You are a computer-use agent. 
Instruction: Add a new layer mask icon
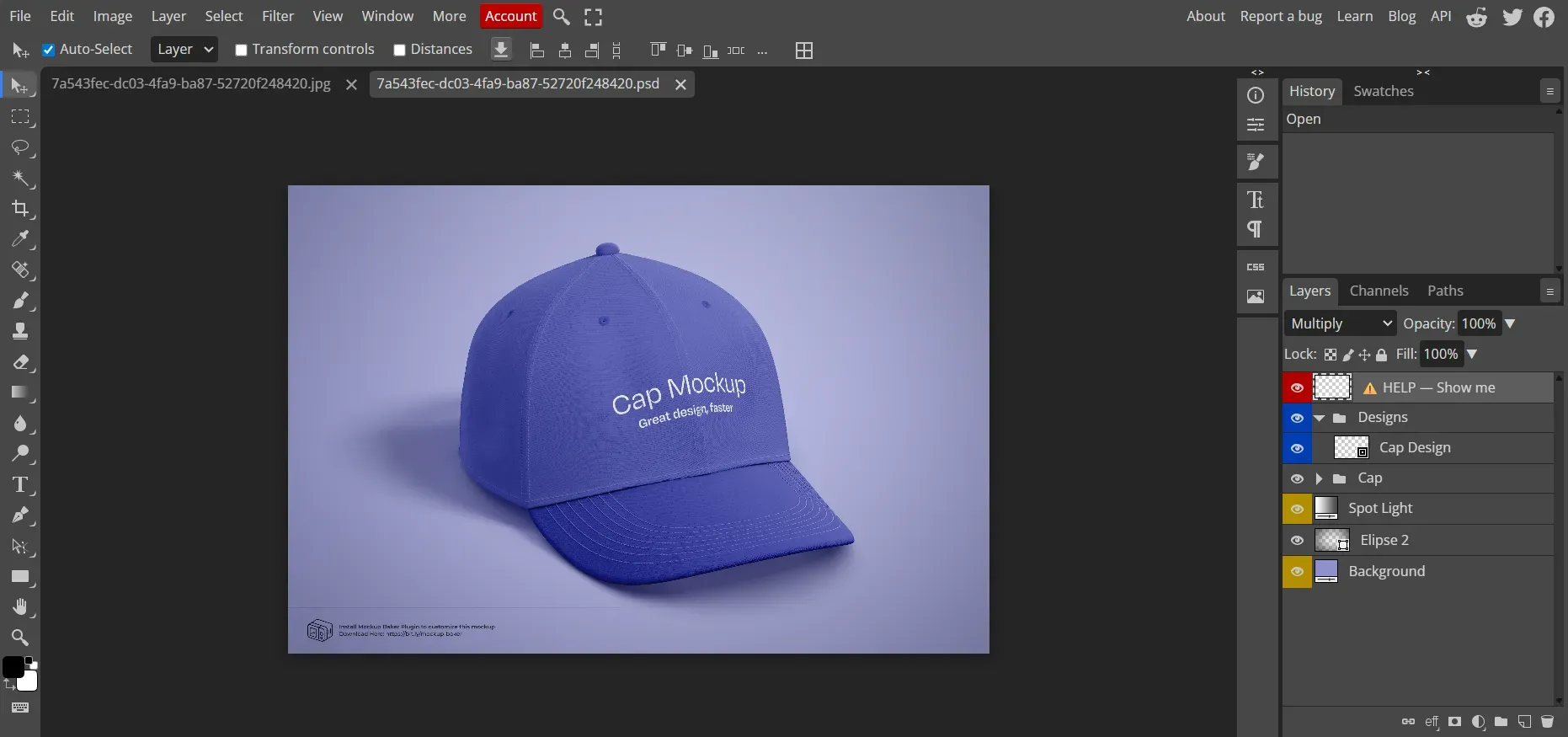click(1454, 722)
